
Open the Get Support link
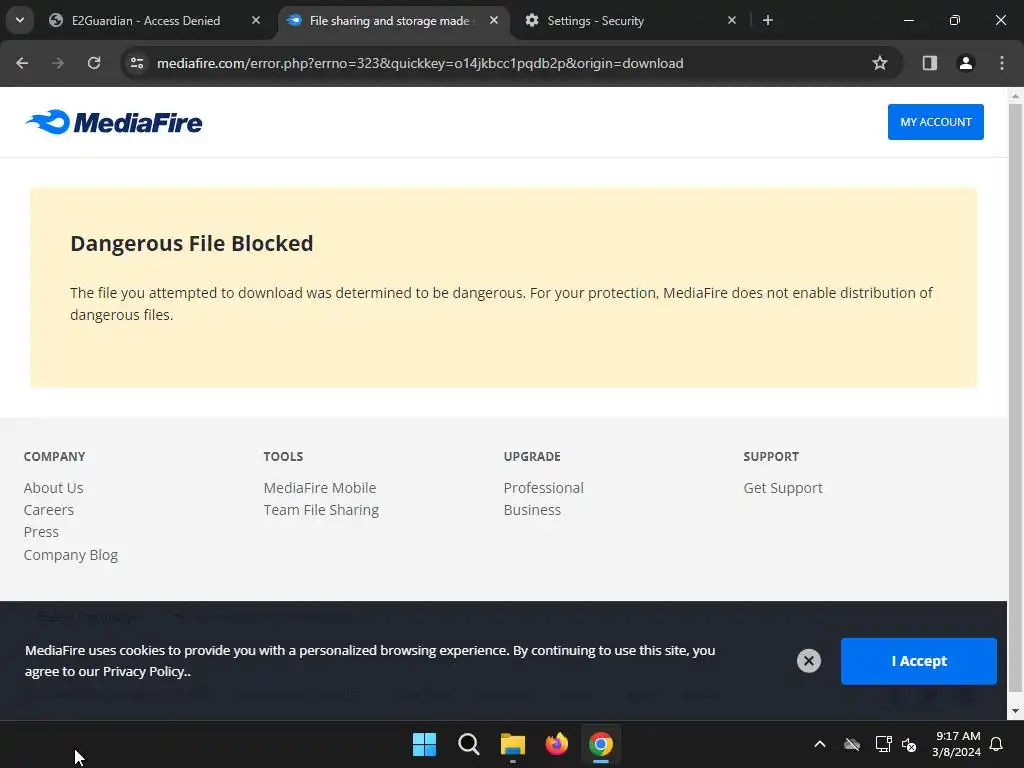pos(783,488)
